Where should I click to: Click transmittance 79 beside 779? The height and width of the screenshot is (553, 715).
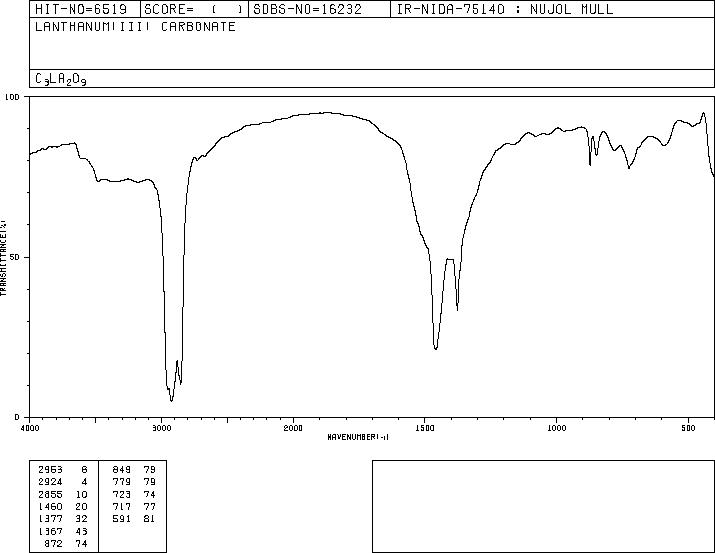click(x=150, y=482)
